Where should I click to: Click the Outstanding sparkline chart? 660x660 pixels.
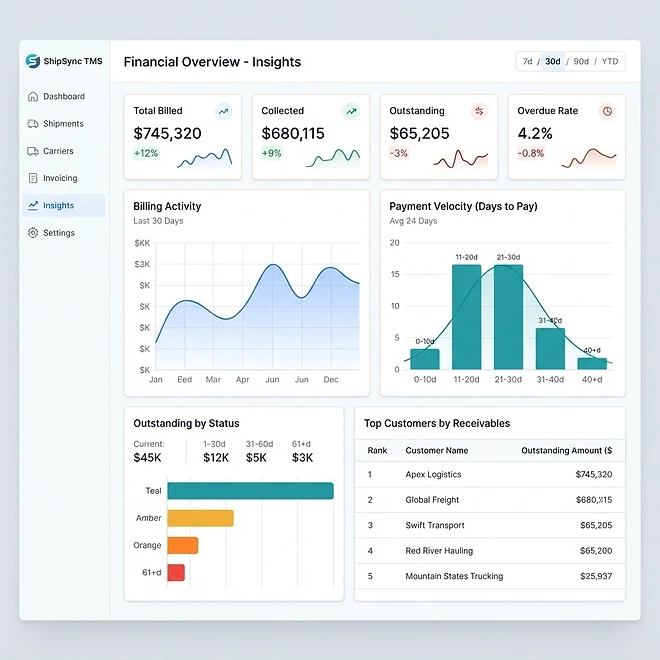(460, 159)
